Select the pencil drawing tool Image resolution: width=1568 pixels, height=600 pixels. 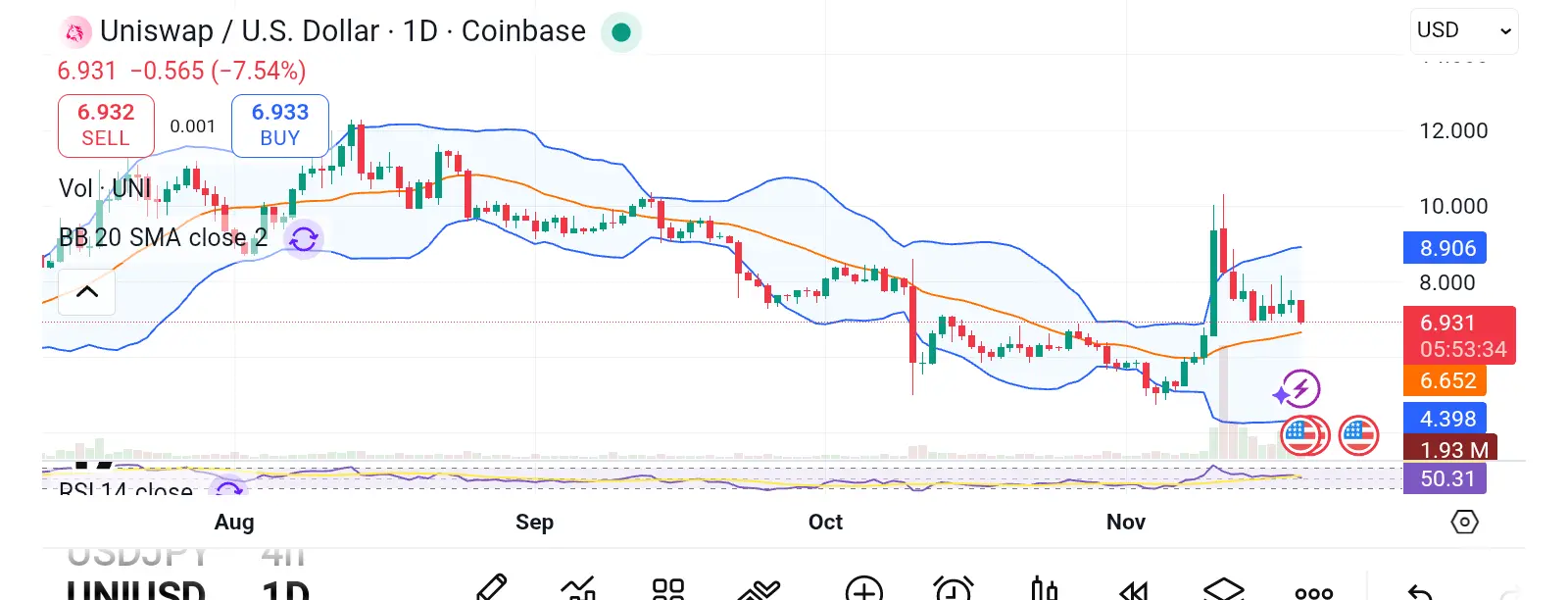click(491, 588)
